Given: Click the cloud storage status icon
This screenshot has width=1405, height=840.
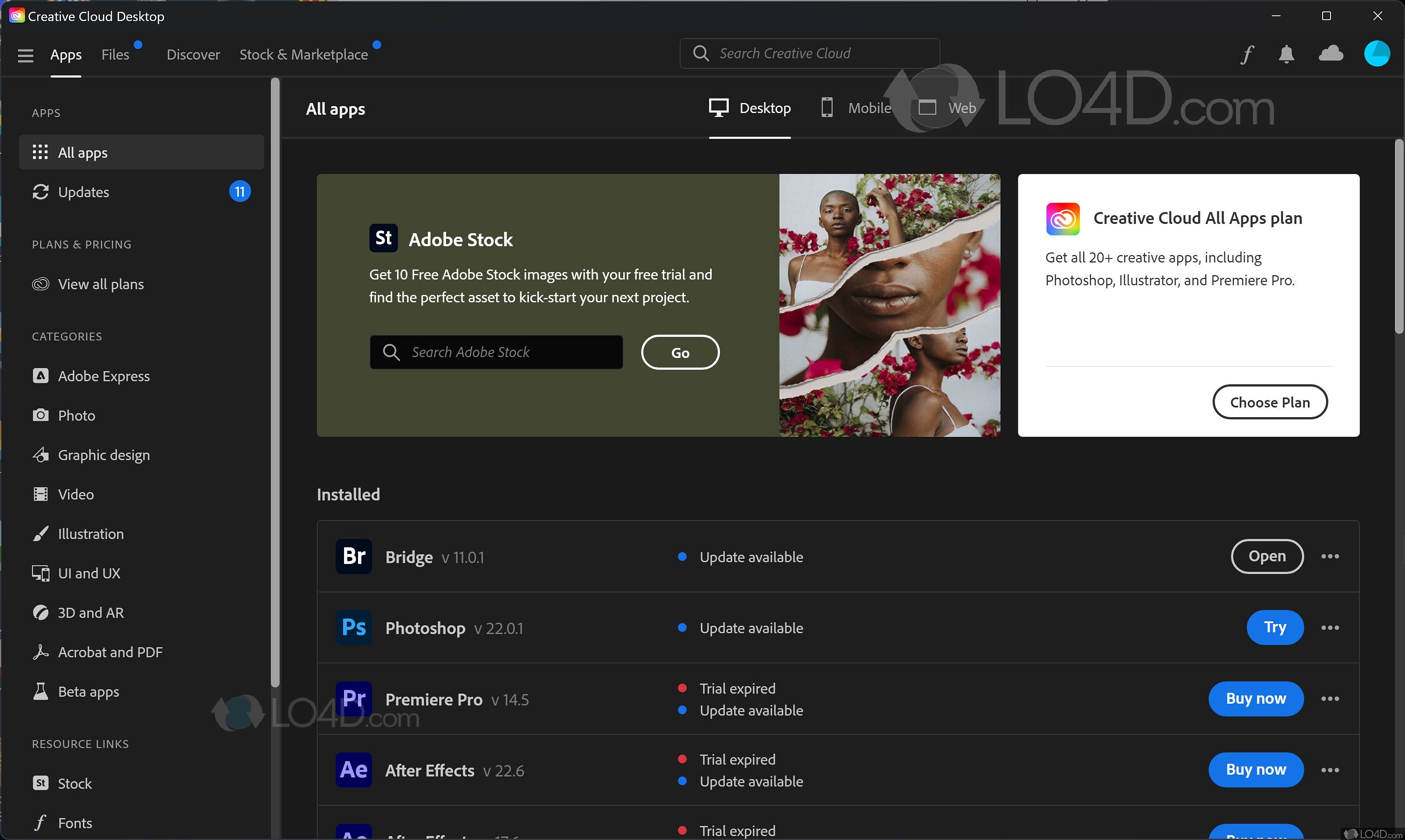Looking at the screenshot, I should 1331,54.
